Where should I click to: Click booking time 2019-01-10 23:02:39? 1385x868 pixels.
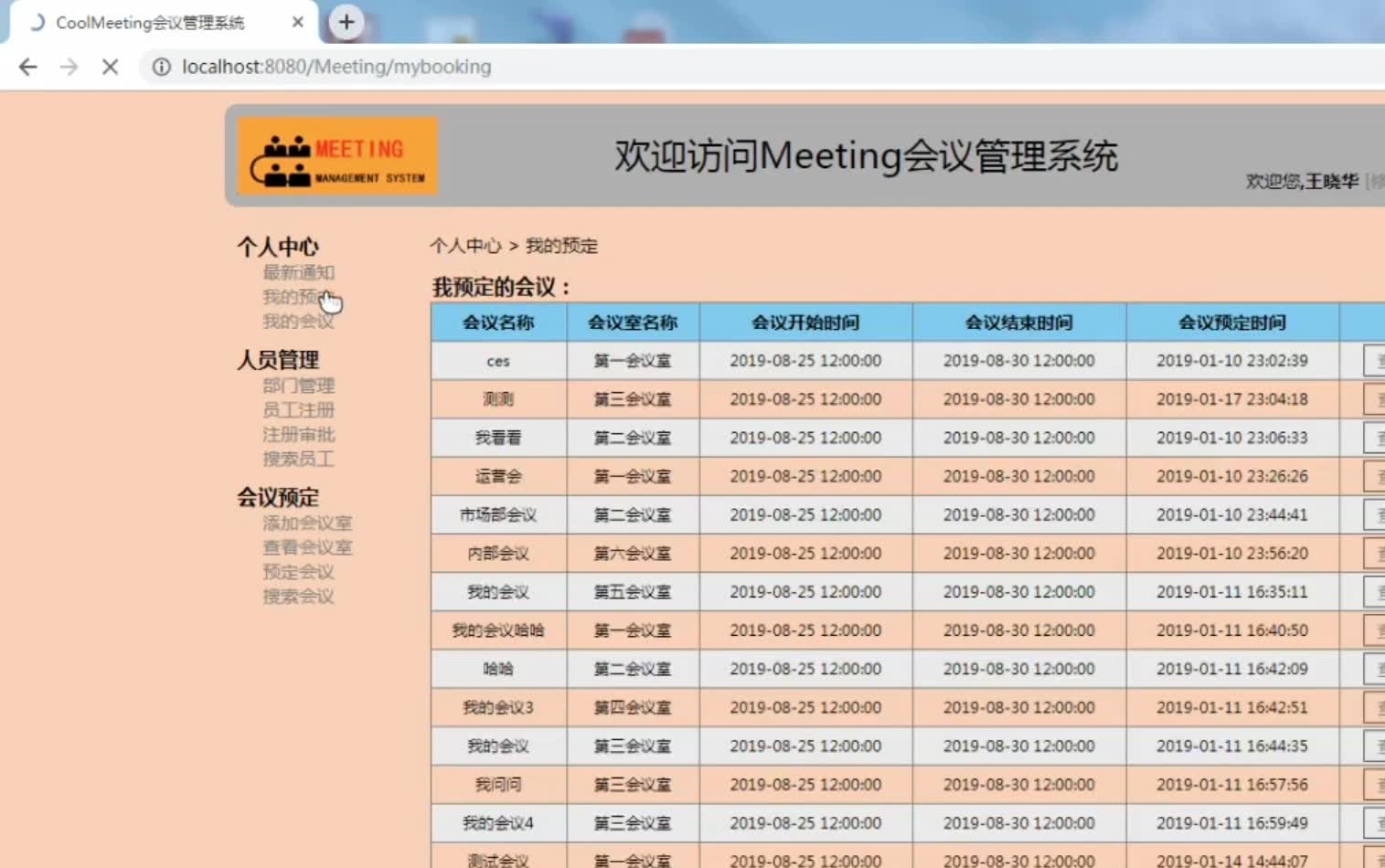pyautogui.click(x=1232, y=361)
